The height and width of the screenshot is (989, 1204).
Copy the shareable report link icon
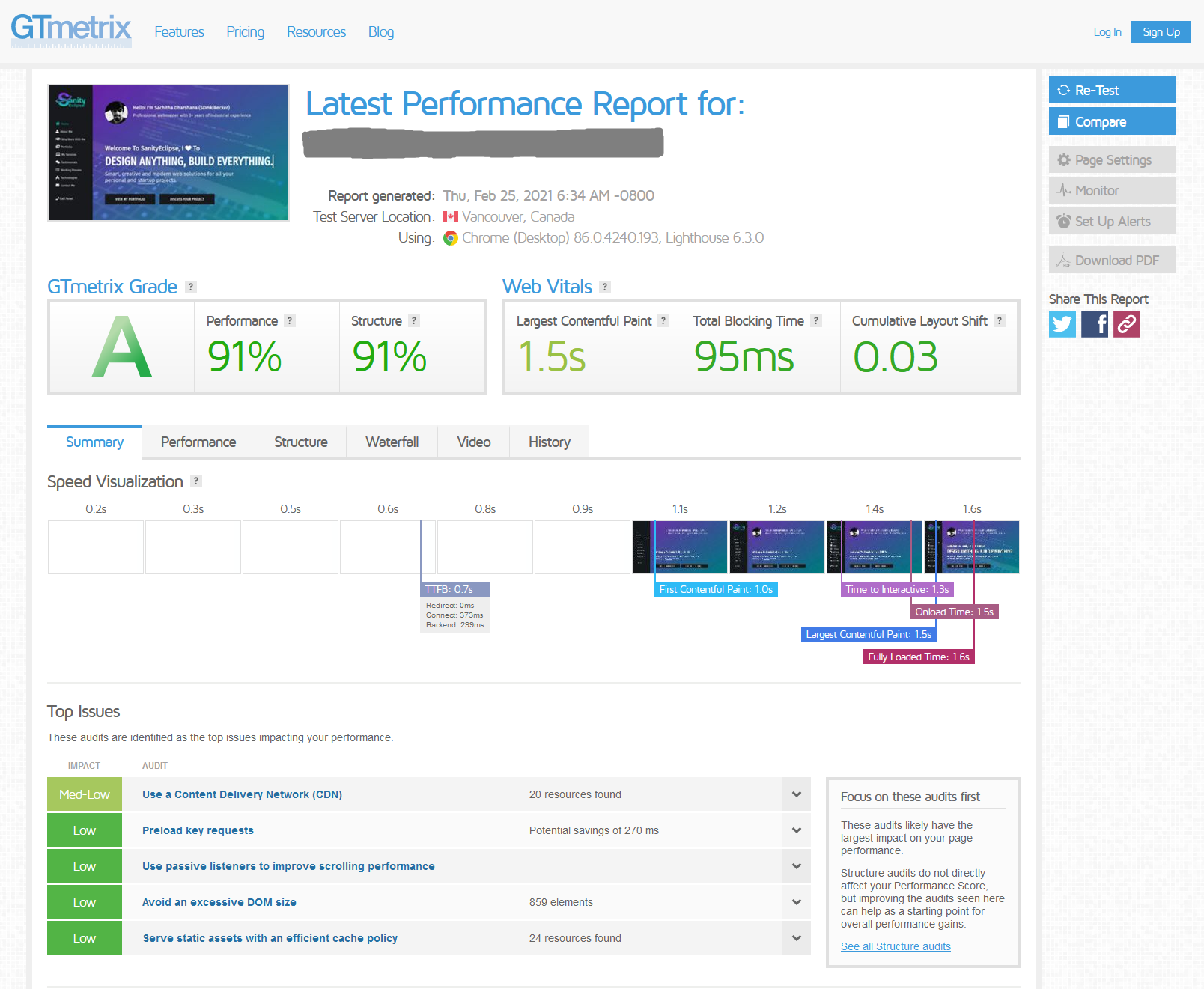[1126, 323]
